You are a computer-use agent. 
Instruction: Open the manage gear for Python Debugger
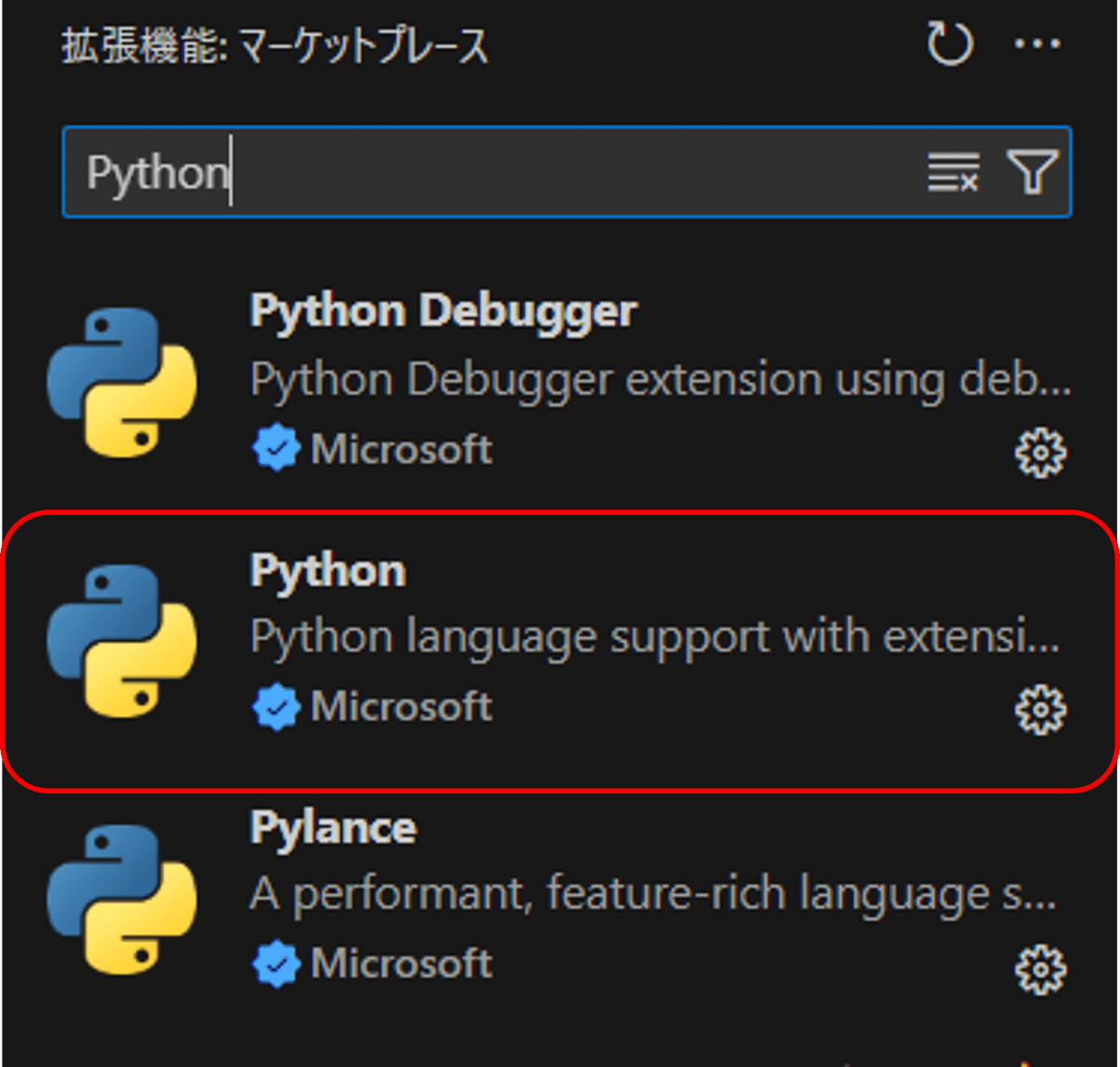(x=1041, y=452)
